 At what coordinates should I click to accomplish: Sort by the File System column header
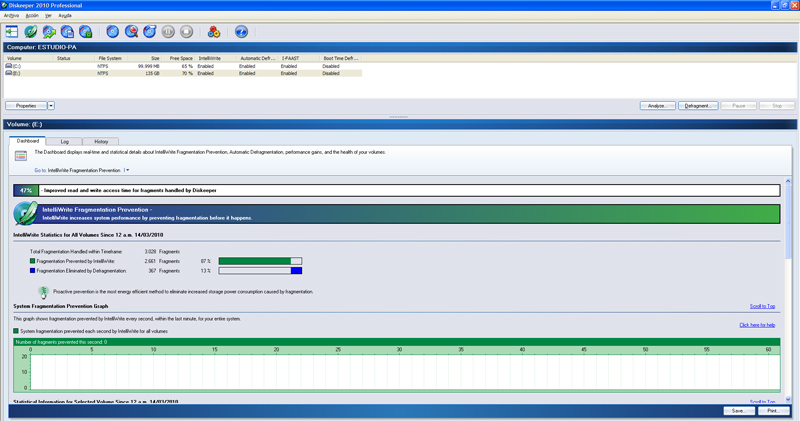point(110,58)
